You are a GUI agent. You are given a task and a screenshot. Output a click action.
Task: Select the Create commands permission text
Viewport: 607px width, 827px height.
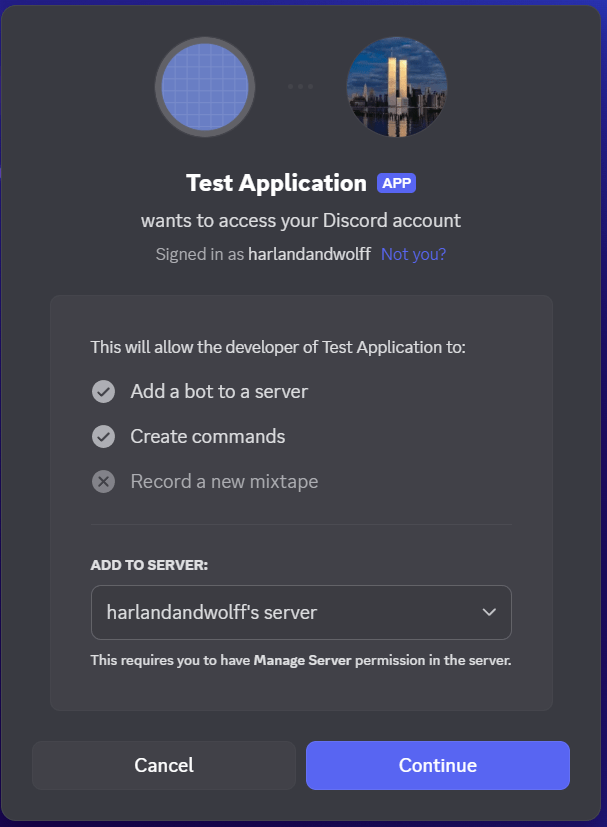point(208,437)
